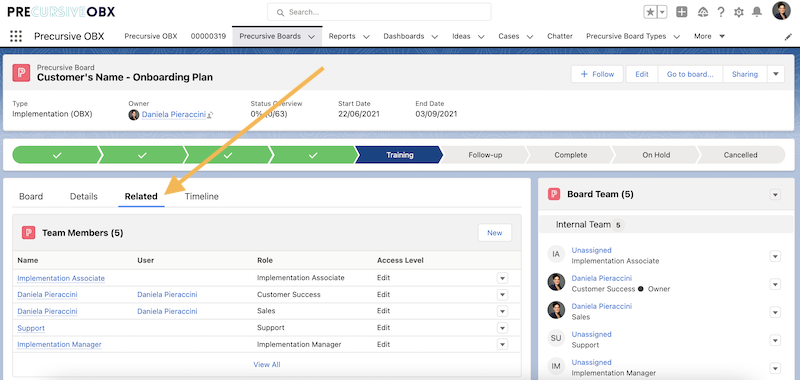
Task: Switch to the Details tab
Action: [x=84, y=196]
